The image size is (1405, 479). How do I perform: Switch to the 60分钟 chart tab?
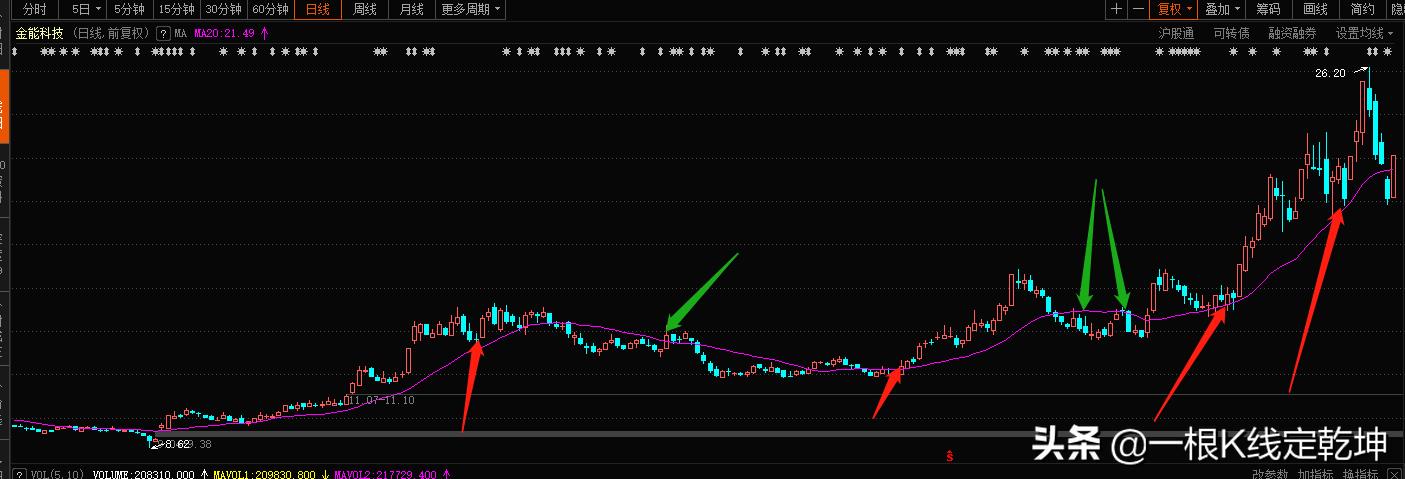tap(270, 9)
